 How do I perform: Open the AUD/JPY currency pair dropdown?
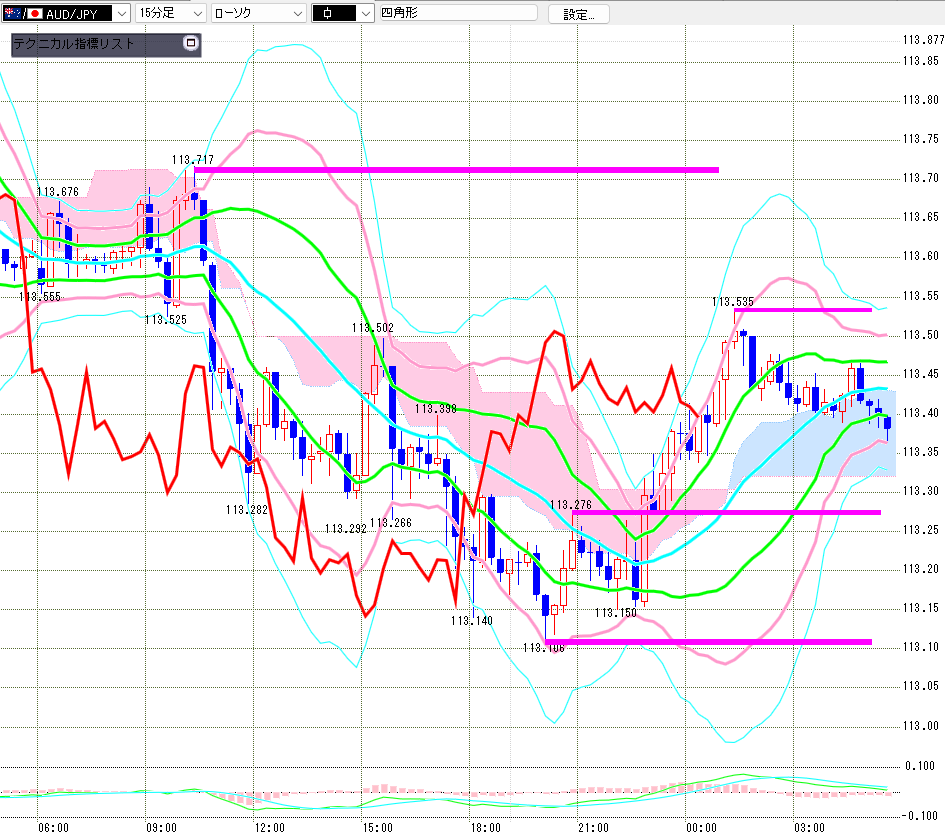point(65,13)
